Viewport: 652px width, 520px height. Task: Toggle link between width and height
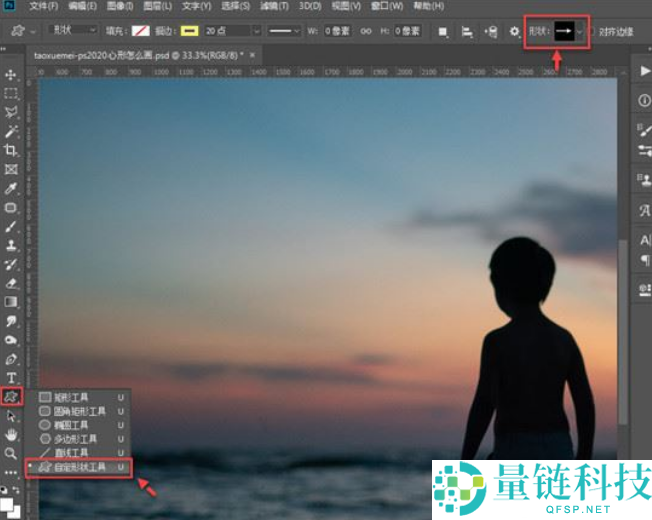(x=366, y=31)
